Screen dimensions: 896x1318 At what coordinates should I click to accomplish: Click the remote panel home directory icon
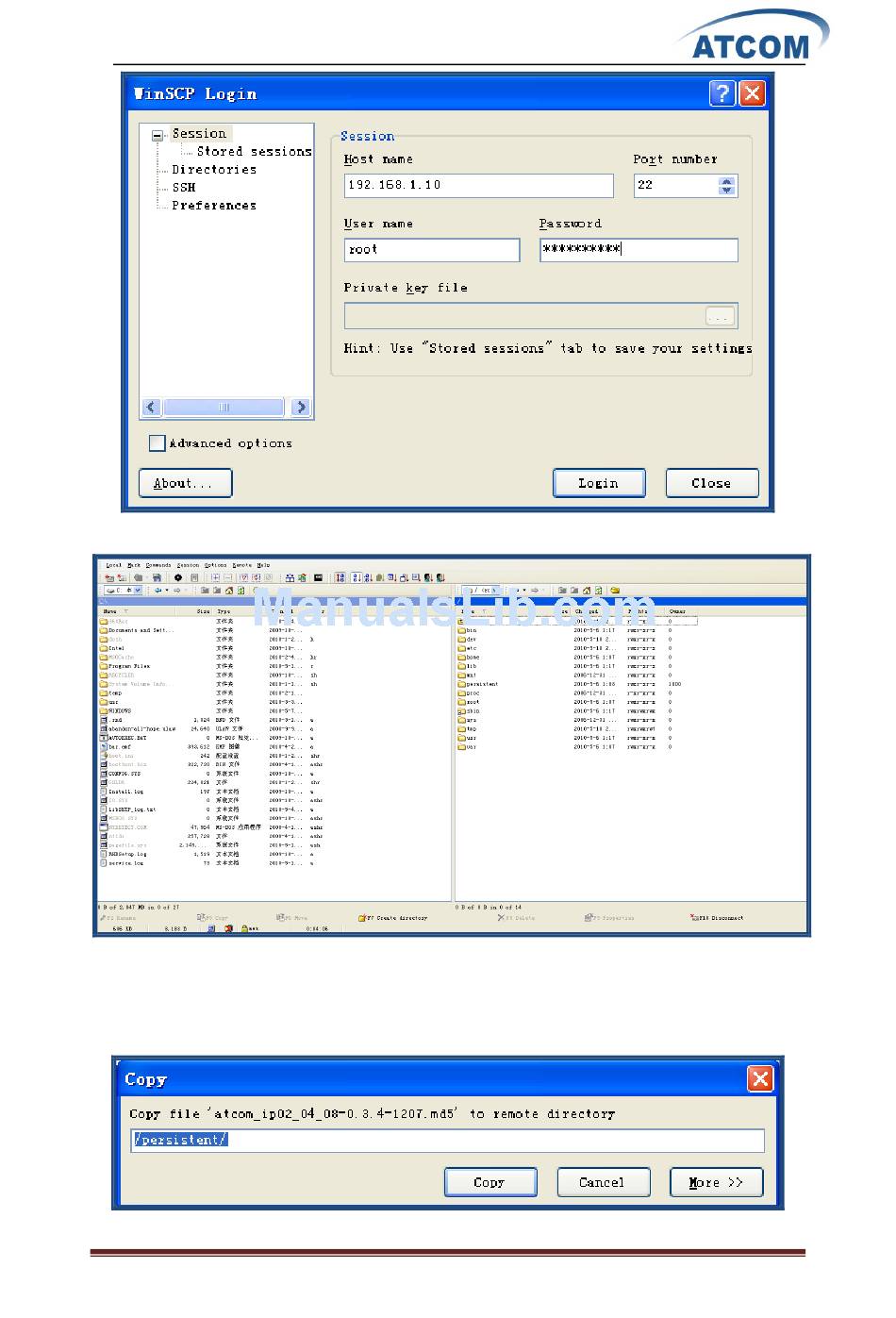click(586, 591)
